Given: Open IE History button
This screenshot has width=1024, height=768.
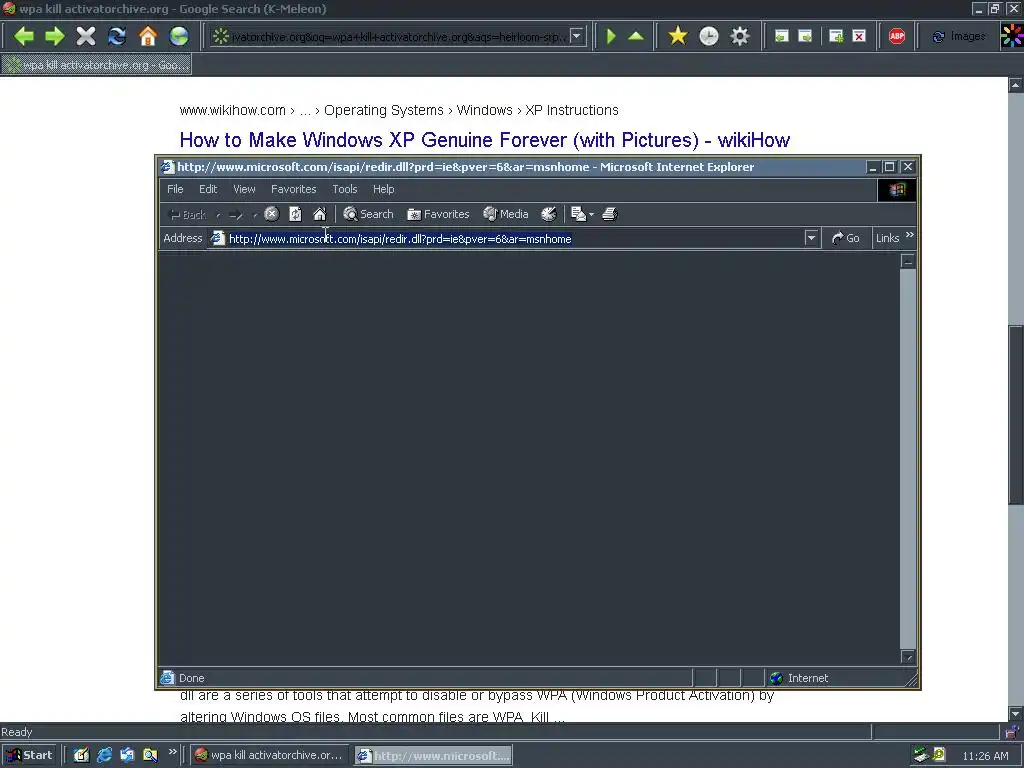Looking at the screenshot, I should coord(549,214).
